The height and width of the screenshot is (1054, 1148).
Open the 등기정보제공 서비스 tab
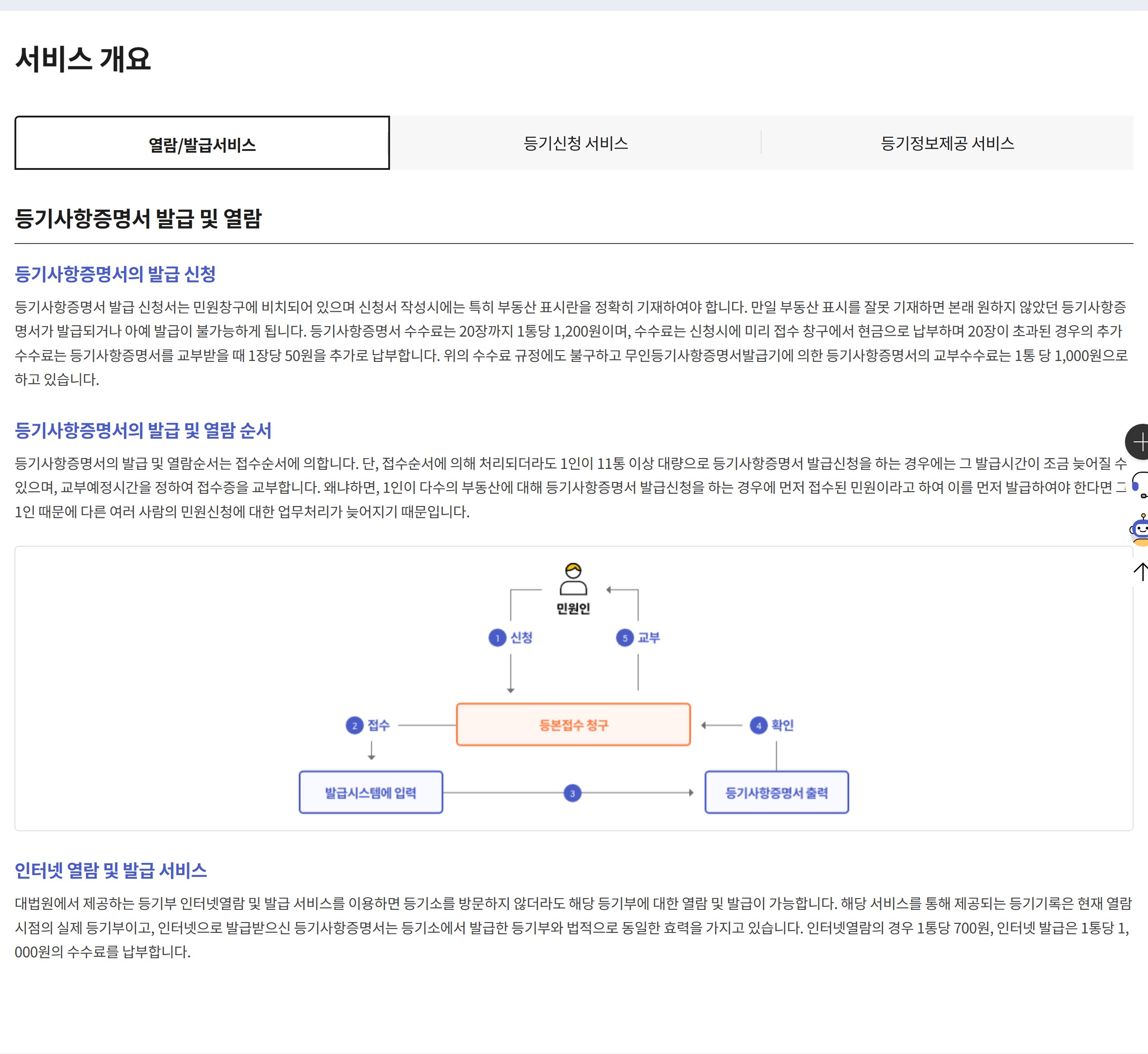947,143
